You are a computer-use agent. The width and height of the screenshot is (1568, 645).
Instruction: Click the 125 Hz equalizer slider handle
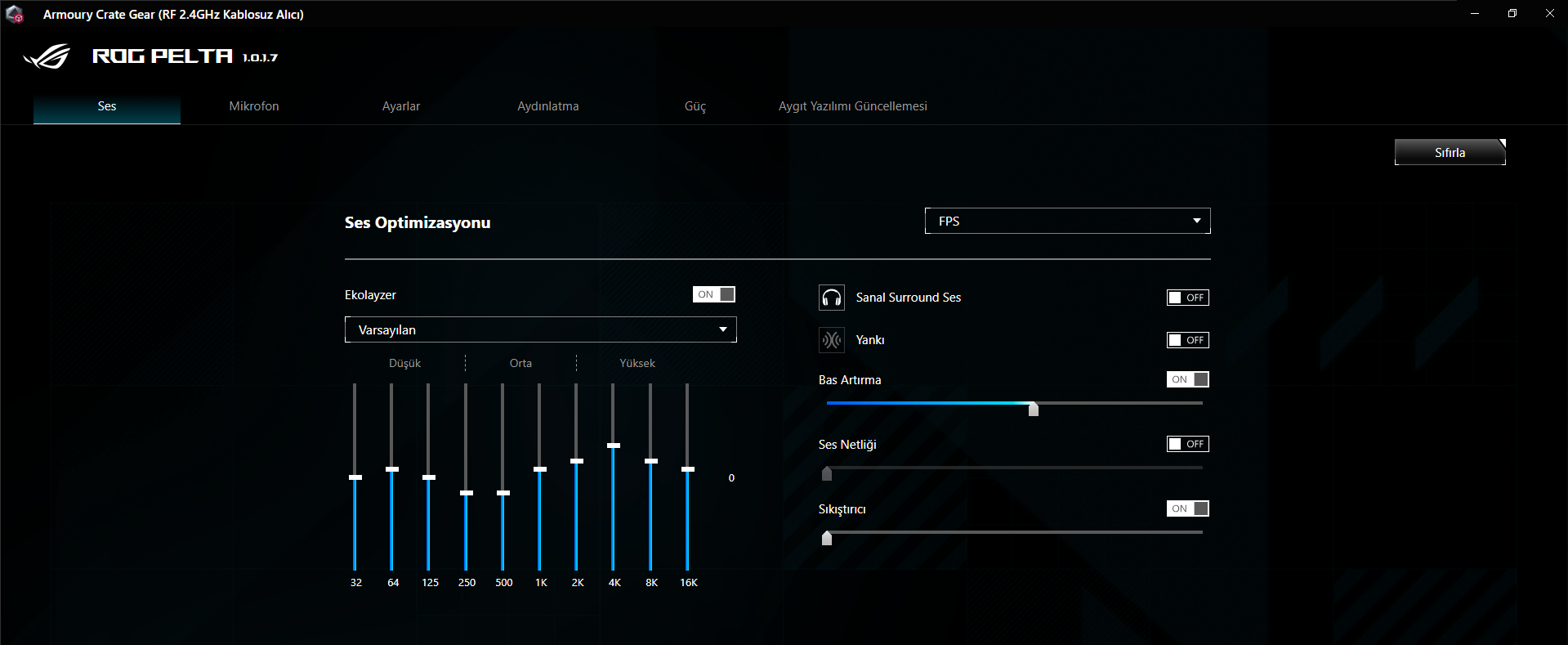coord(429,477)
